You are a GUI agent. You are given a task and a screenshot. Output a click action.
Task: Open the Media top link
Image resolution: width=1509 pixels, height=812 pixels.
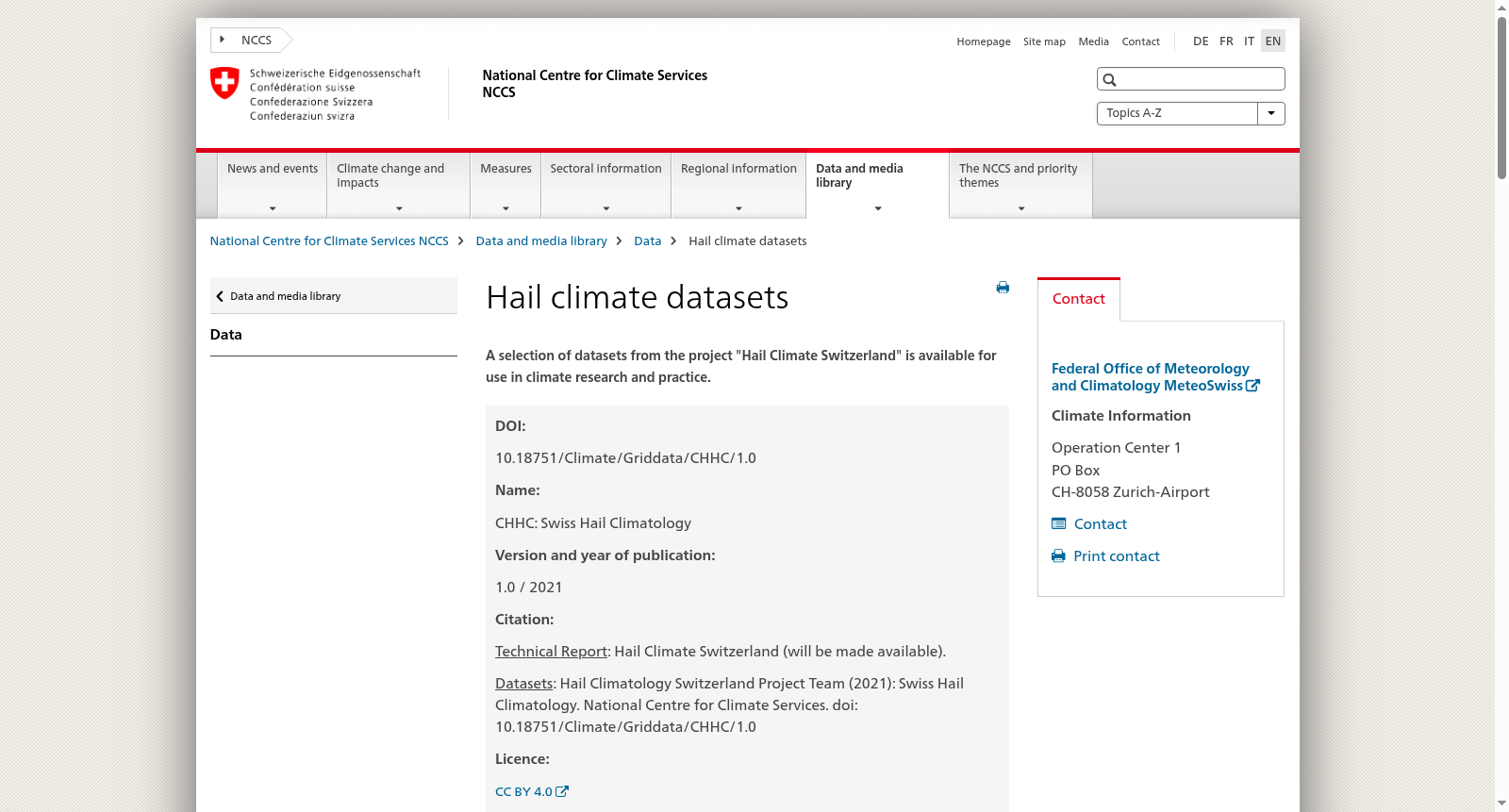1093,41
